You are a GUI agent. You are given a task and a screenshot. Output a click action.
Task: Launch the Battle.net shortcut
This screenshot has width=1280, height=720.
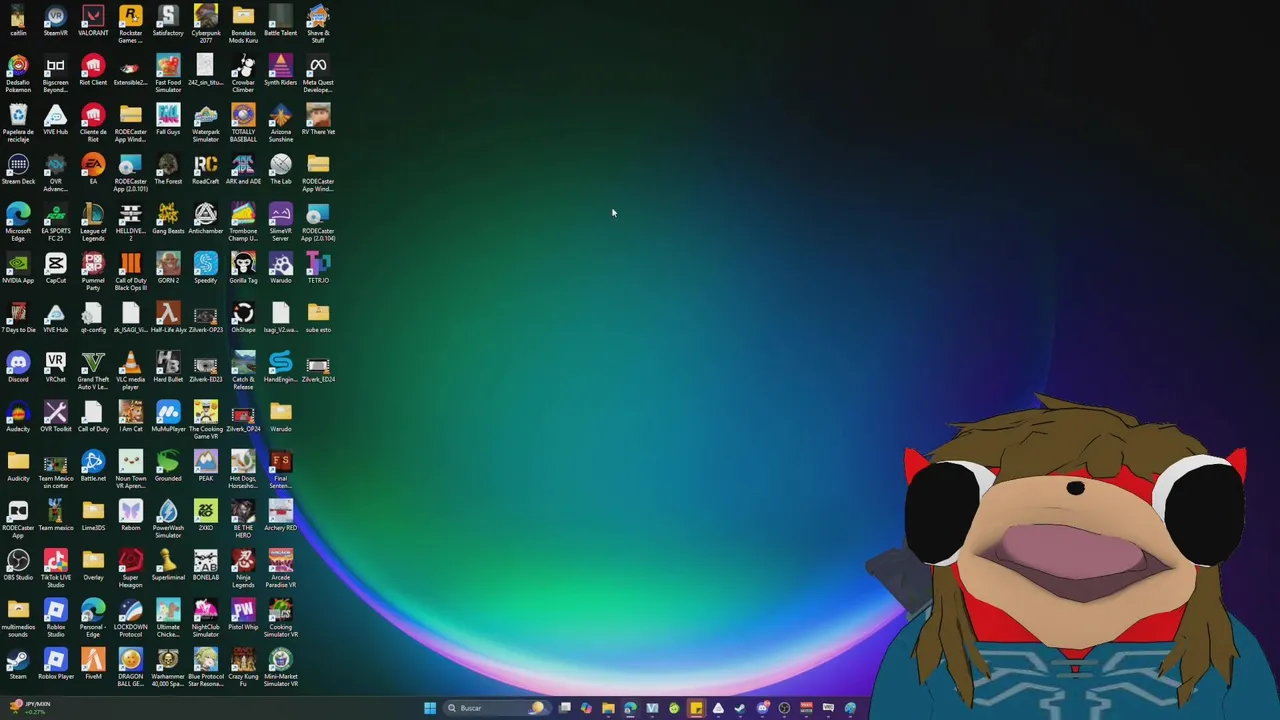(93, 466)
